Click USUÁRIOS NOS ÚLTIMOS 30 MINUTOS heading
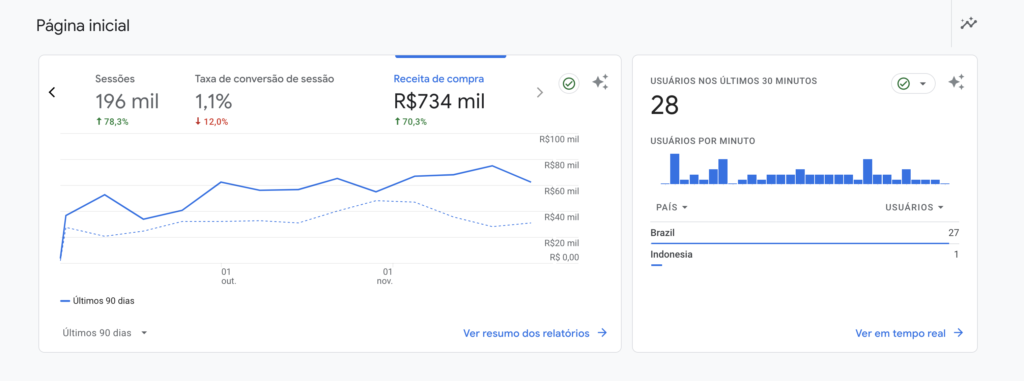This screenshot has width=1024, height=381. pyautogui.click(x=733, y=81)
